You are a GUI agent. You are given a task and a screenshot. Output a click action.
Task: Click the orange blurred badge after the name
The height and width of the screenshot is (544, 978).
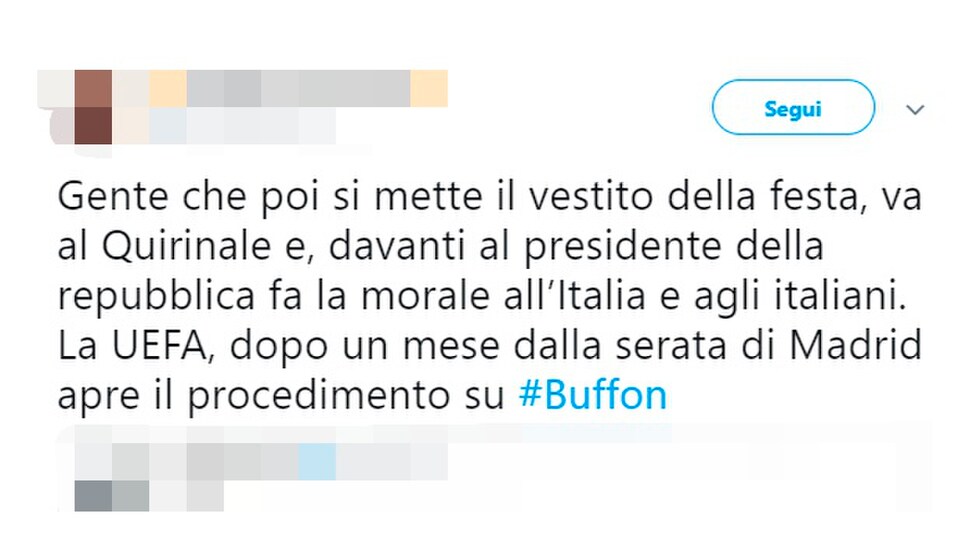428,89
